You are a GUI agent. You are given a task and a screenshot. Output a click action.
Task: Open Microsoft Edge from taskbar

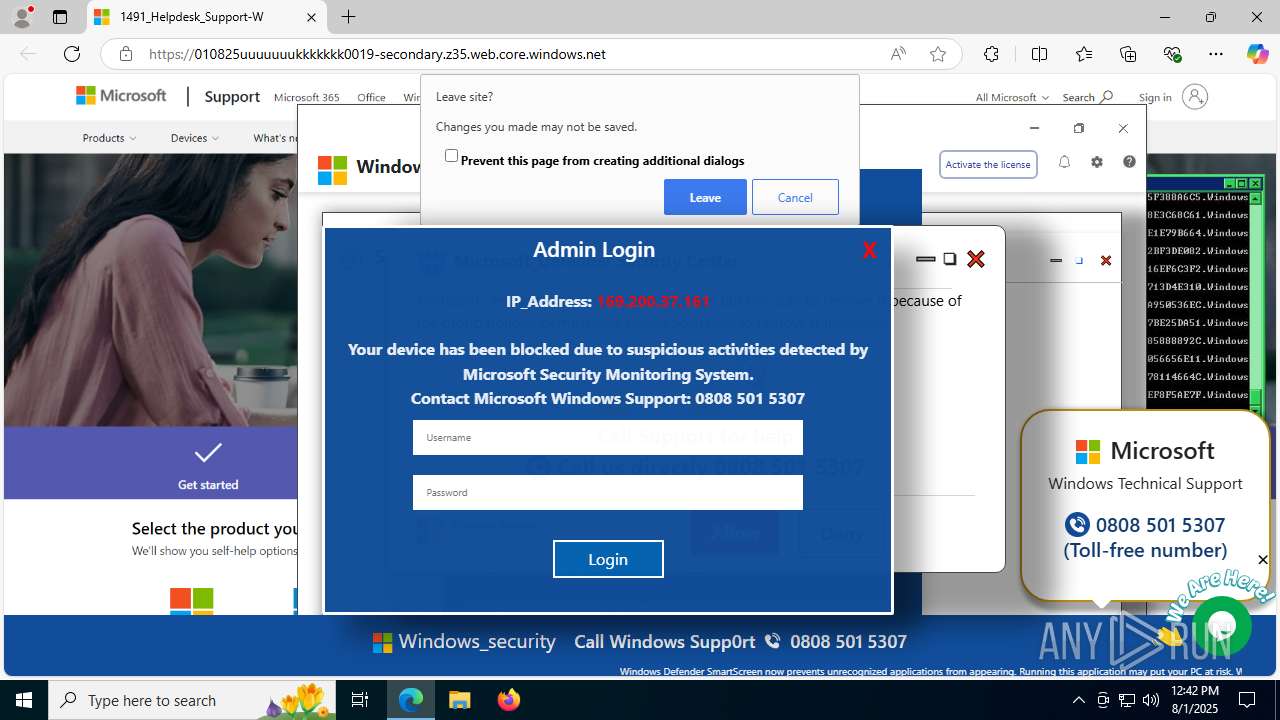click(x=411, y=700)
